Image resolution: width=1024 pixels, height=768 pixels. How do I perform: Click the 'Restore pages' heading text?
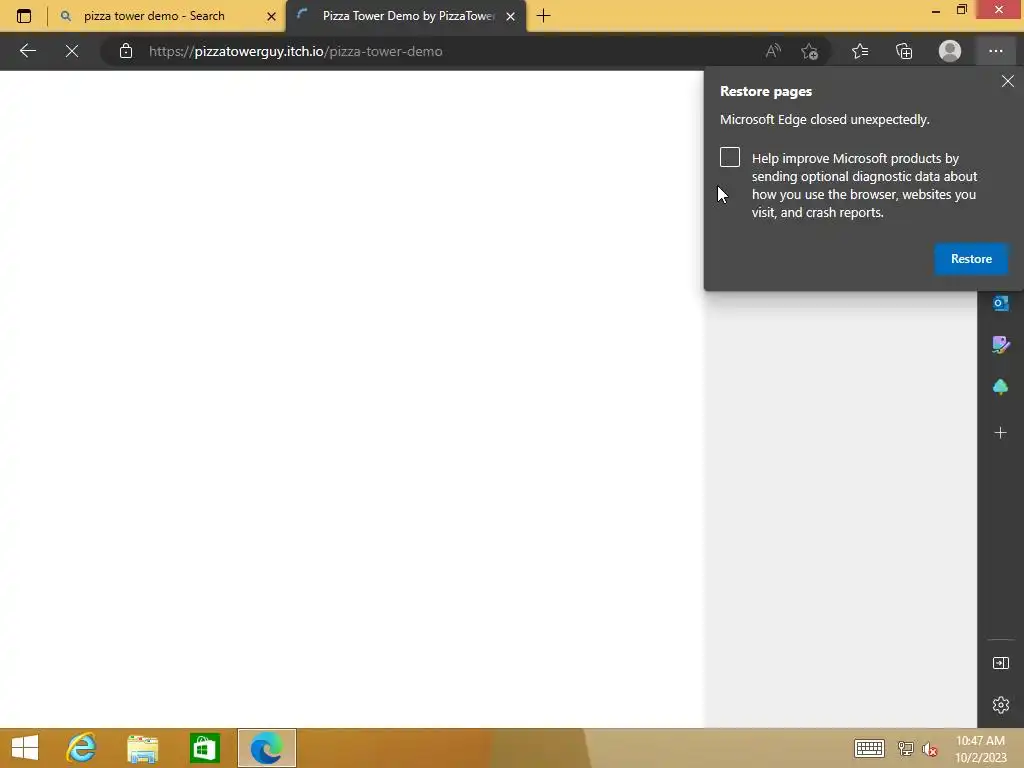765,91
